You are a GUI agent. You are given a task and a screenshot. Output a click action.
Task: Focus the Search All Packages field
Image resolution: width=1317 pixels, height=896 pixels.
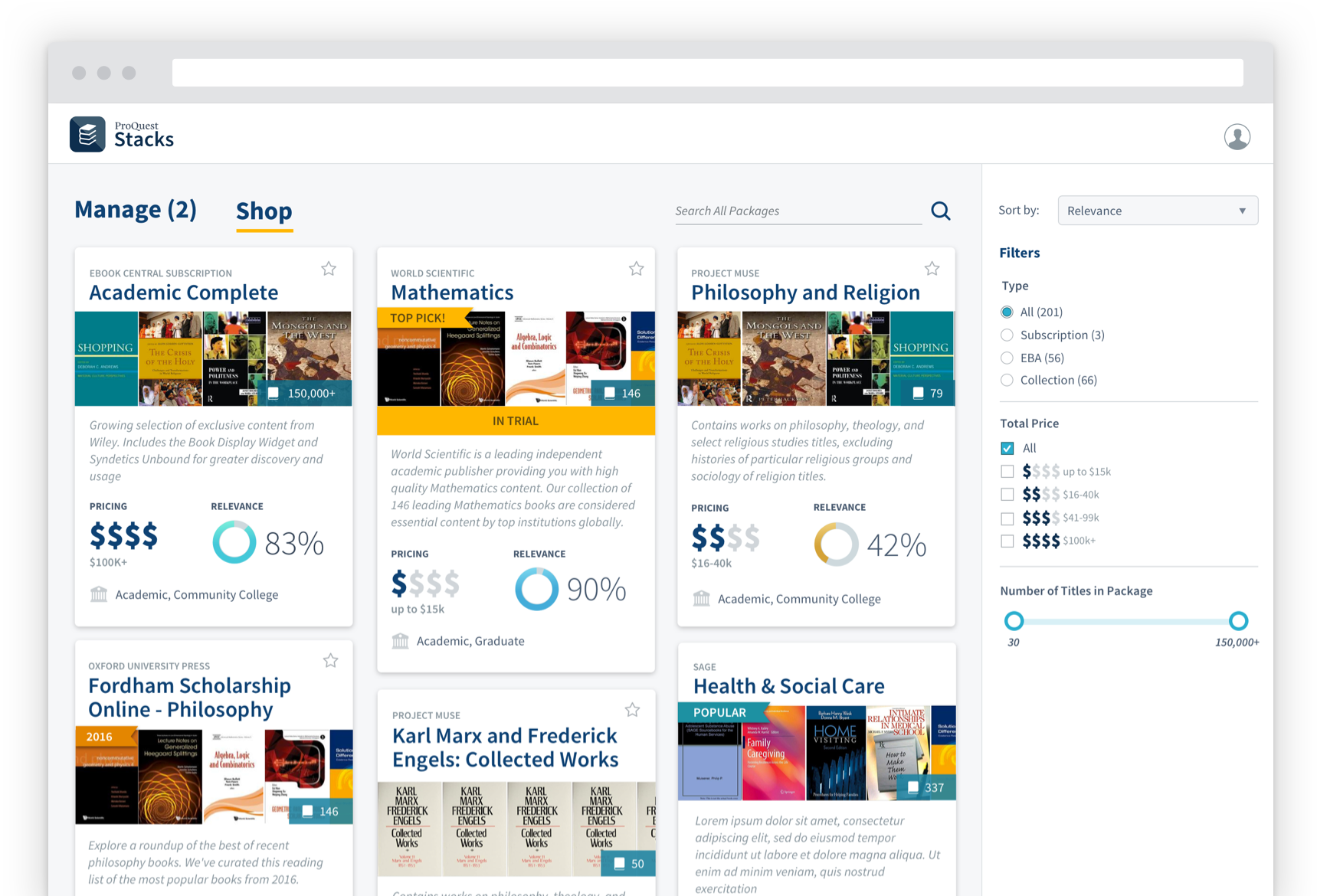click(798, 211)
